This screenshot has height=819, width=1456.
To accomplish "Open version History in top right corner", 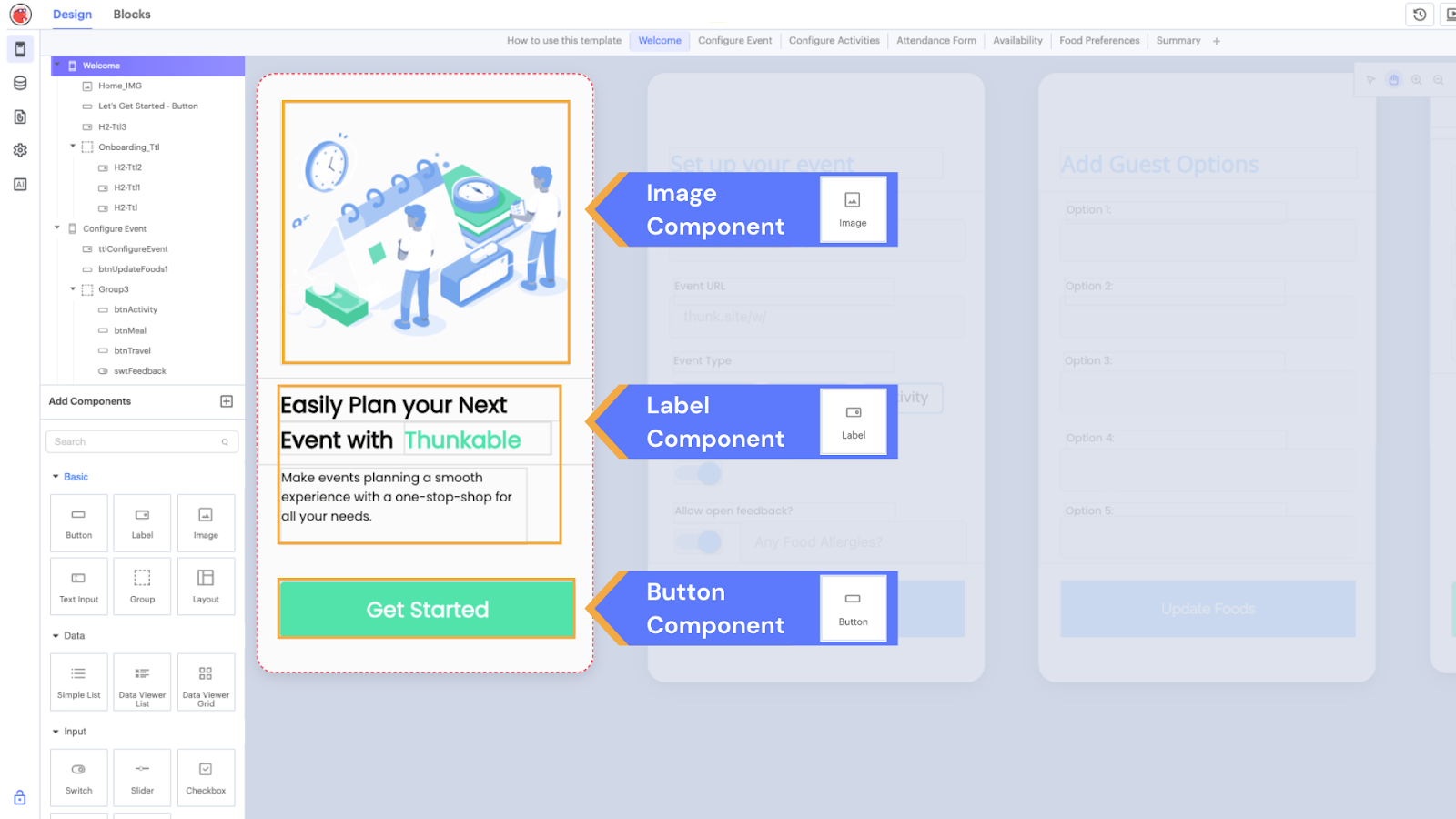I will point(1420,14).
